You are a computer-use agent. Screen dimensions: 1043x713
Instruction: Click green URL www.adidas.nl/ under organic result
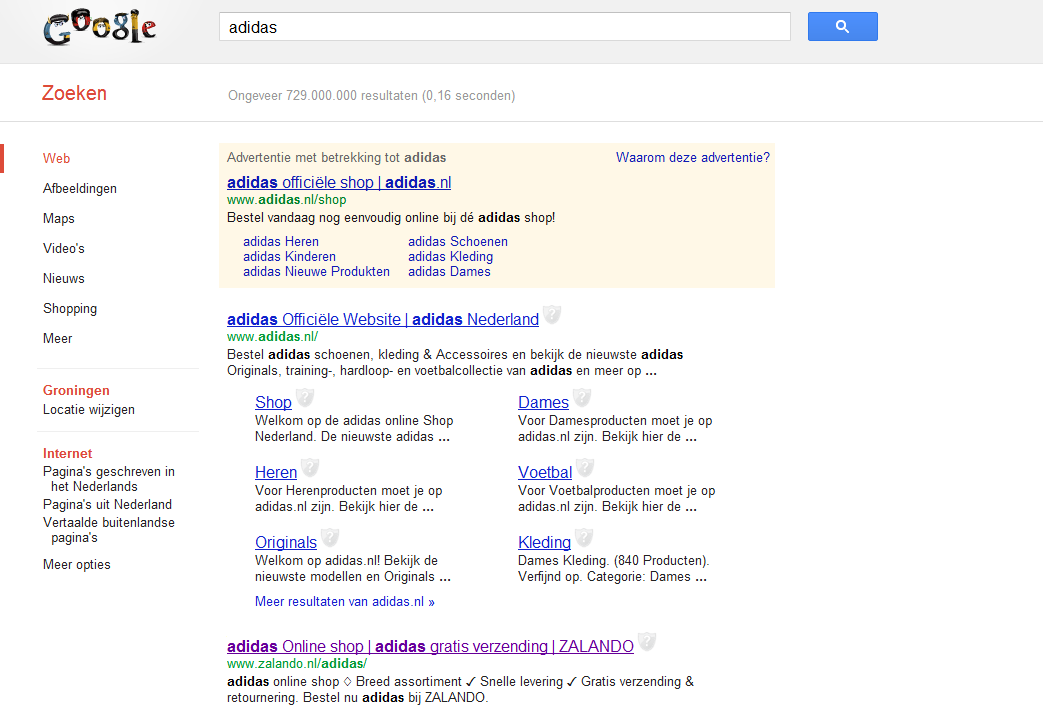tap(272, 337)
